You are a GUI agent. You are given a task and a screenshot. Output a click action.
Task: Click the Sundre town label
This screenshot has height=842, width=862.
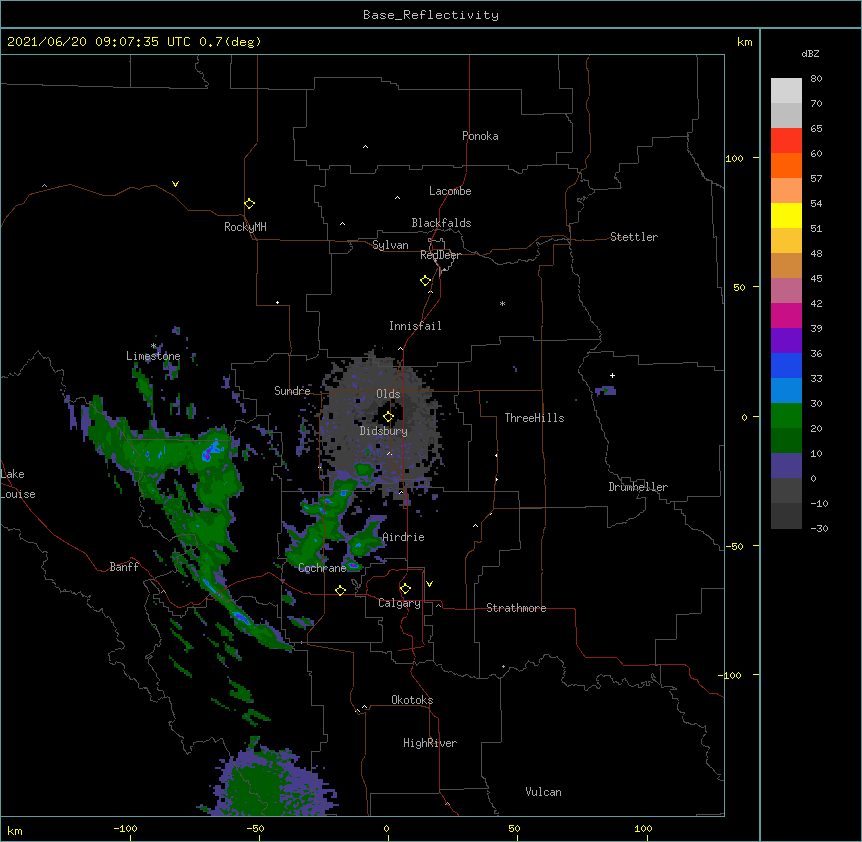[x=292, y=391]
